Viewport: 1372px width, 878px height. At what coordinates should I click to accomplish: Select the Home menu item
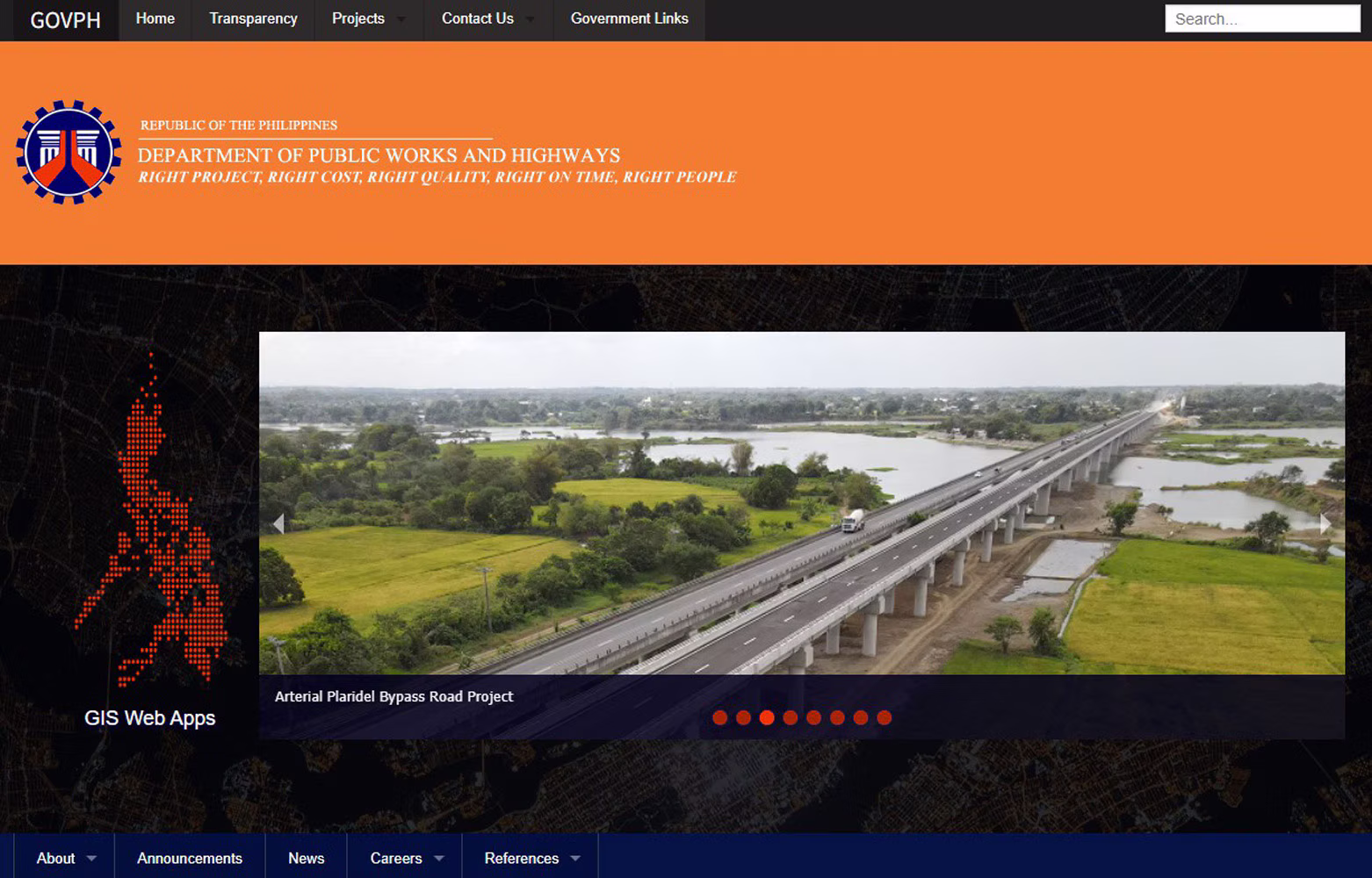coord(155,18)
